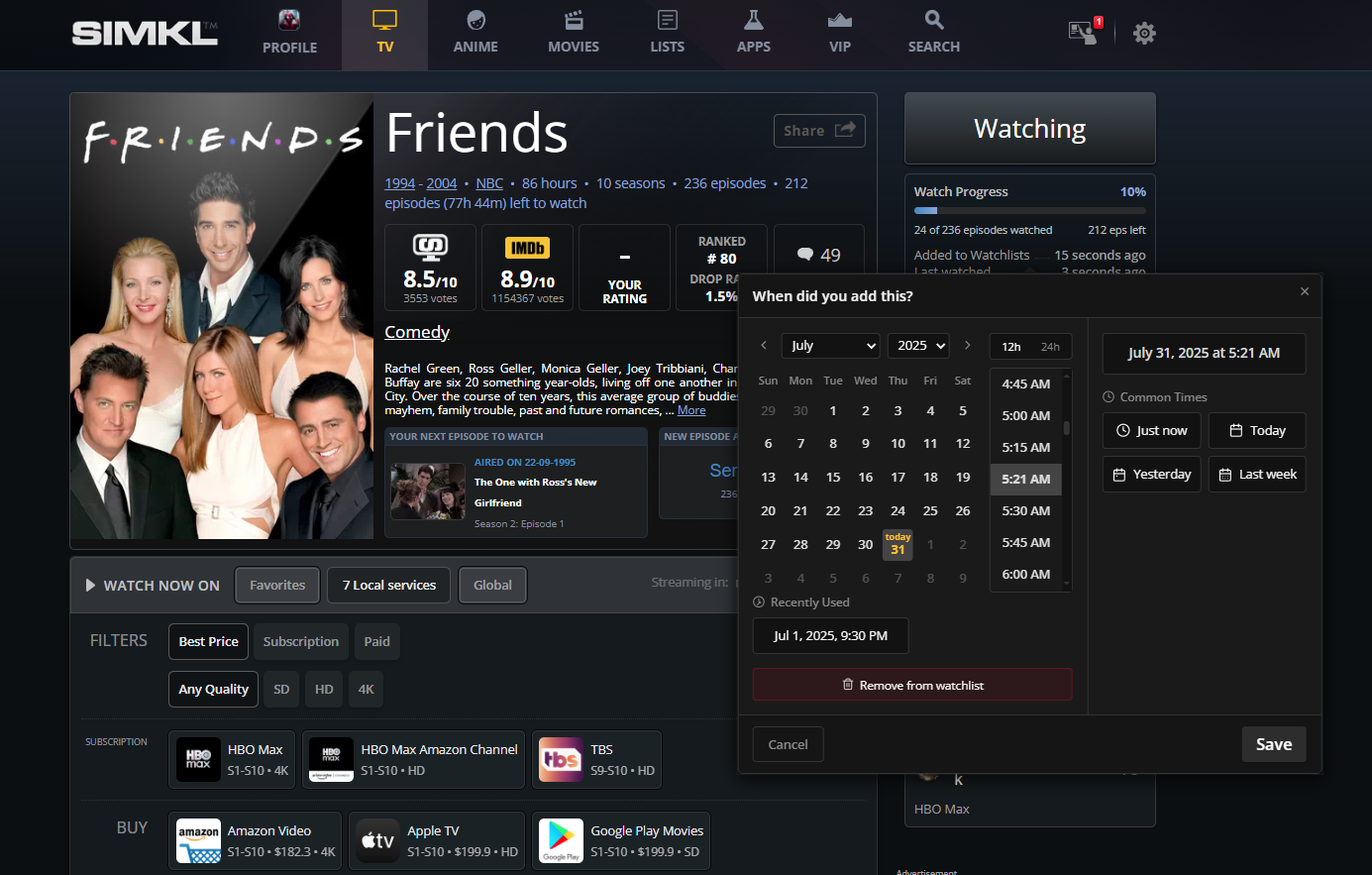
Task: Open the Movies tab
Action: tap(574, 35)
